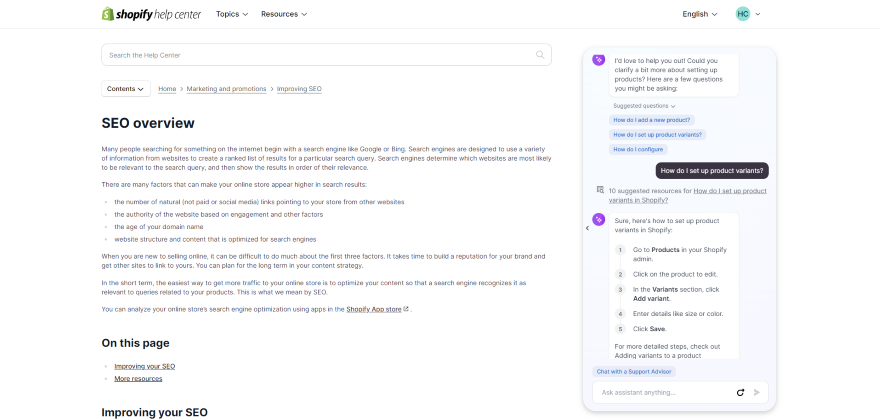This screenshot has height=420, width=880.
Task: Click the SEO overview heading
Action: click(148, 123)
